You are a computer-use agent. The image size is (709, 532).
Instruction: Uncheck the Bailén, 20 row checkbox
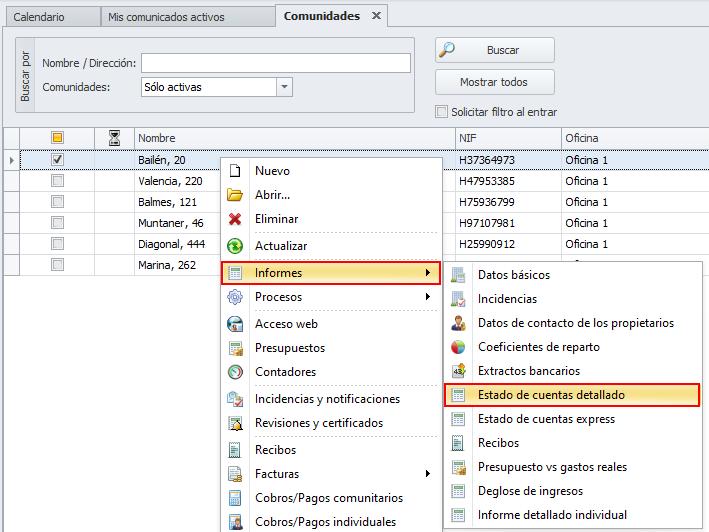pos(57,160)
